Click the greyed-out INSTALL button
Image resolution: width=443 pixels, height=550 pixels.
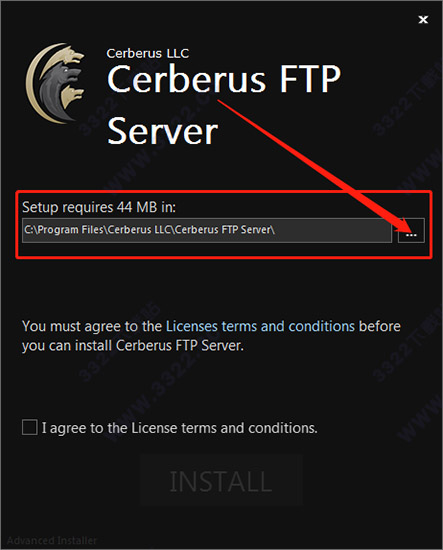coord(221,481)
